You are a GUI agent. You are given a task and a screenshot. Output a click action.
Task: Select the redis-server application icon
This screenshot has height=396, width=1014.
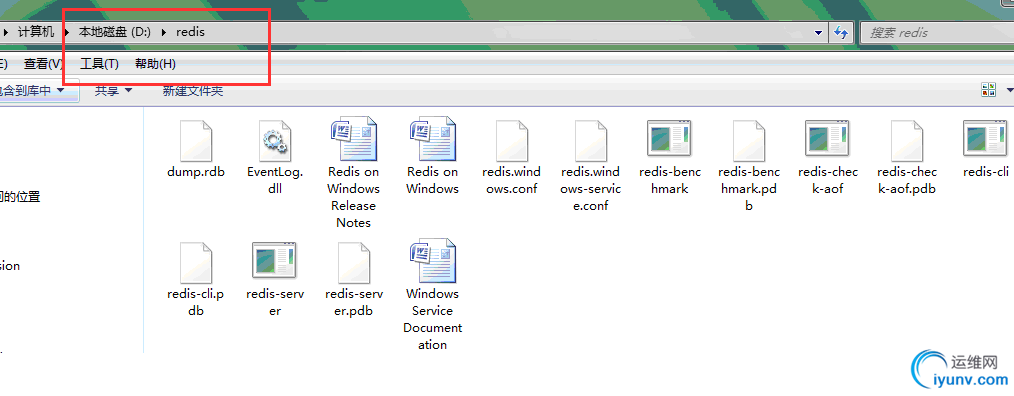(274, 259)
